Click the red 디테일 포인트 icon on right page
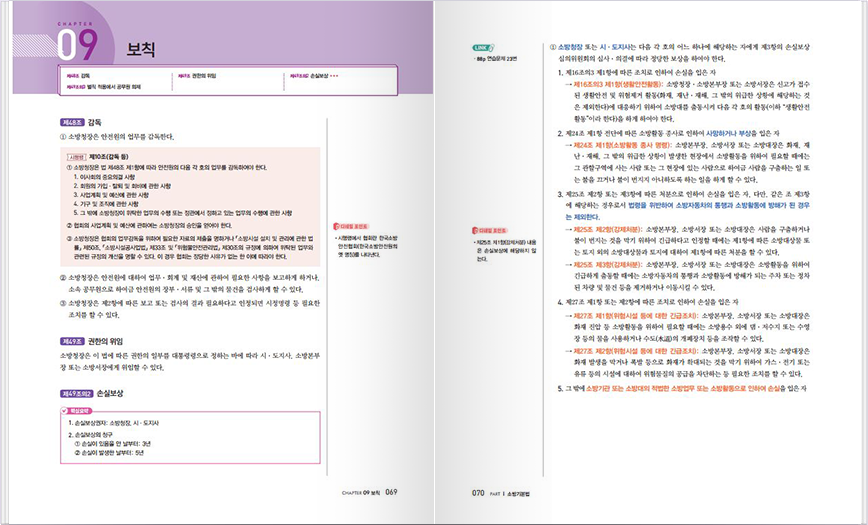This screenshot has width=868, height=525. click(485, 230)
